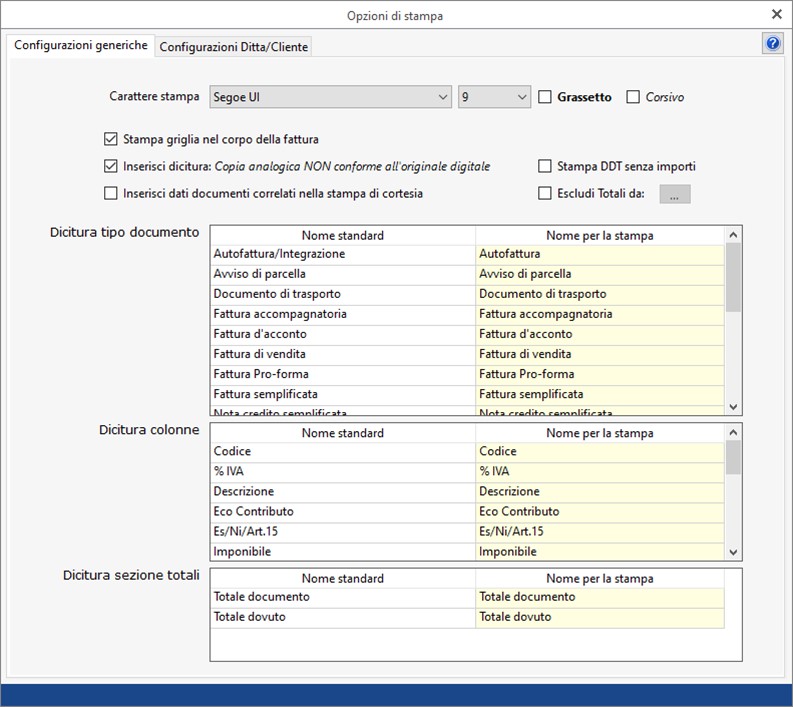Edit print name cell '% IVA'
This screenshot has height=707, width=793.
pos(600,471)
